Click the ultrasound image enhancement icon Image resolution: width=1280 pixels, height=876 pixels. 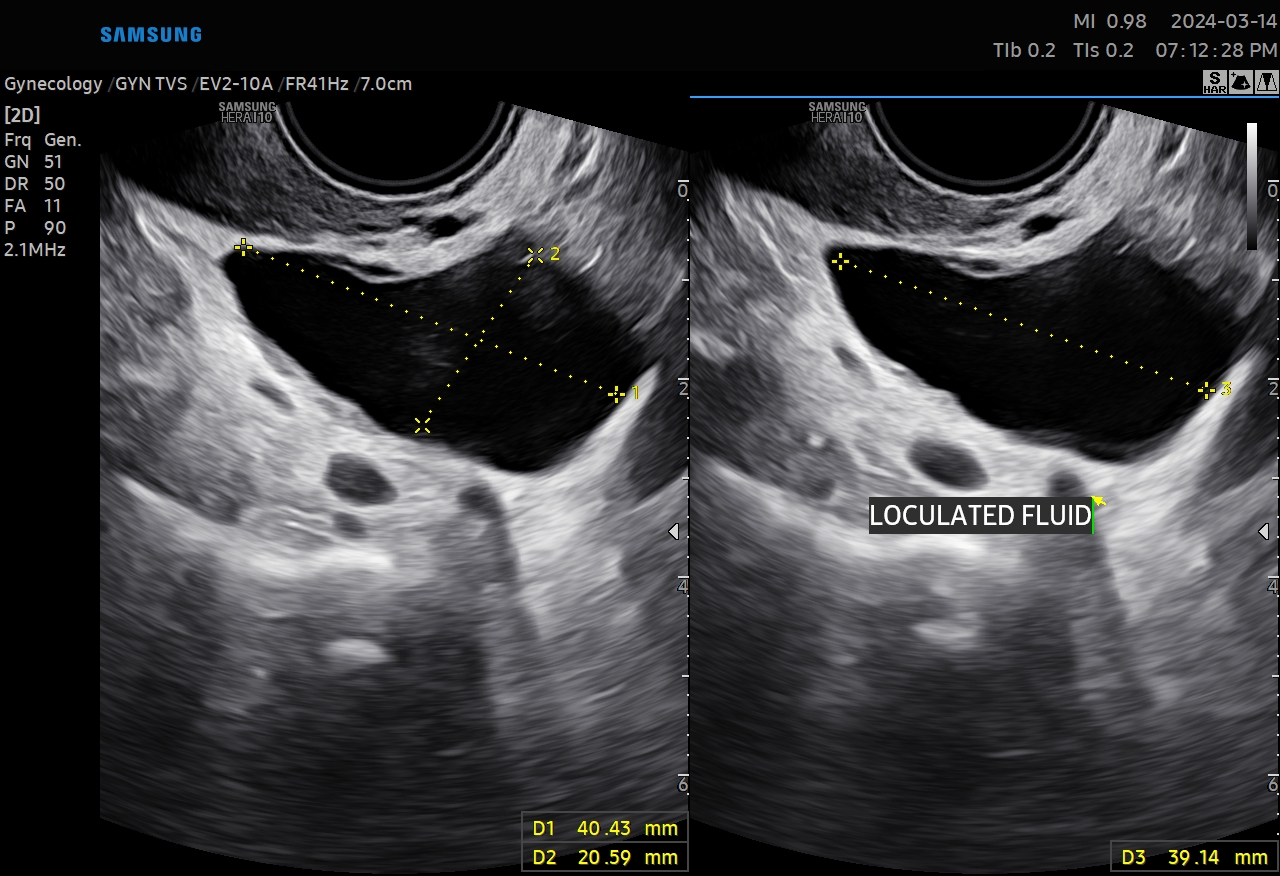pyautogui.click(x=1240, y=83)
